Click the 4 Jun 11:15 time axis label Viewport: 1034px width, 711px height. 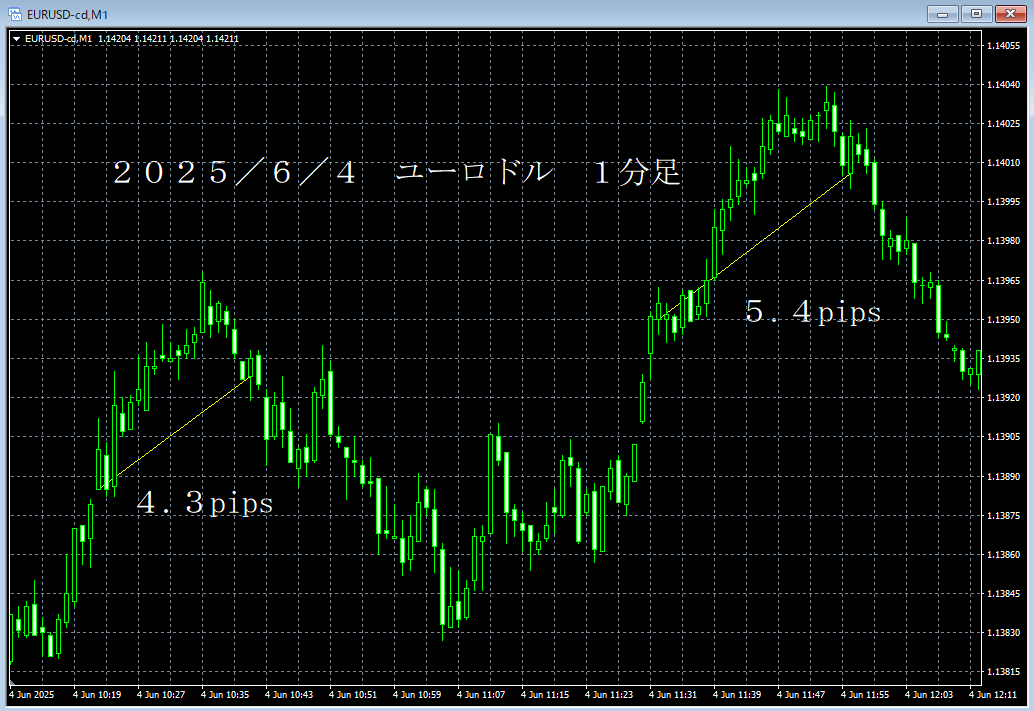pos(545,695)
